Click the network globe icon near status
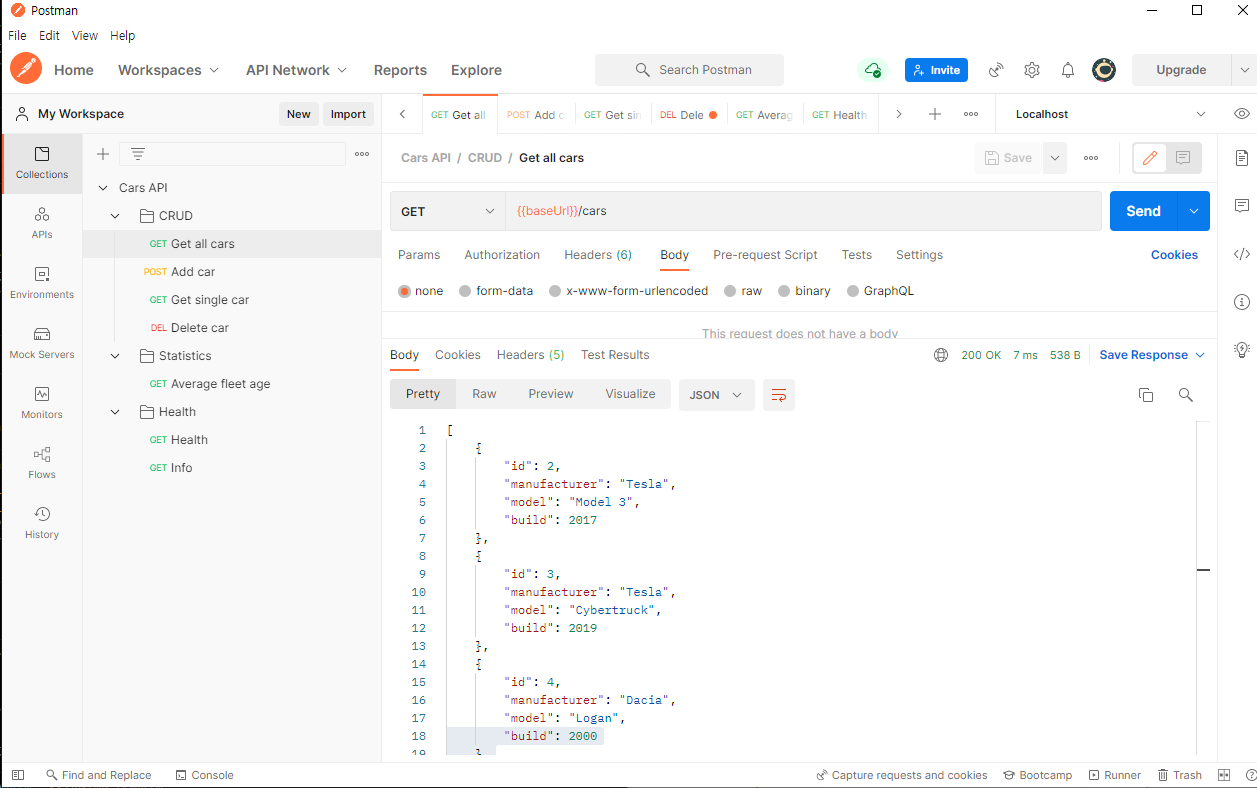The image size is (1257, 788). [x=941, y=355]
